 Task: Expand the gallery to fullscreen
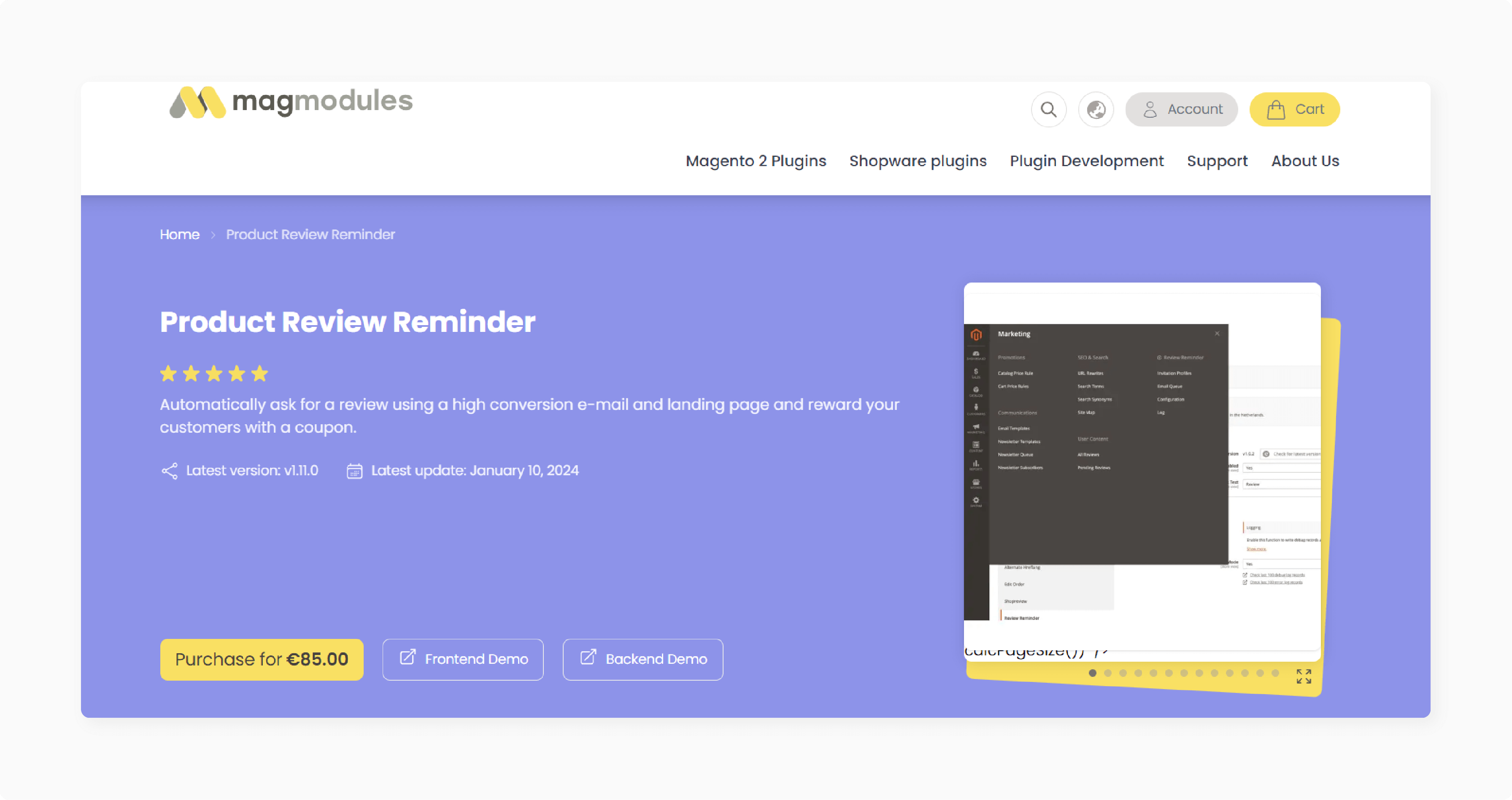(x=1304, y=676)
